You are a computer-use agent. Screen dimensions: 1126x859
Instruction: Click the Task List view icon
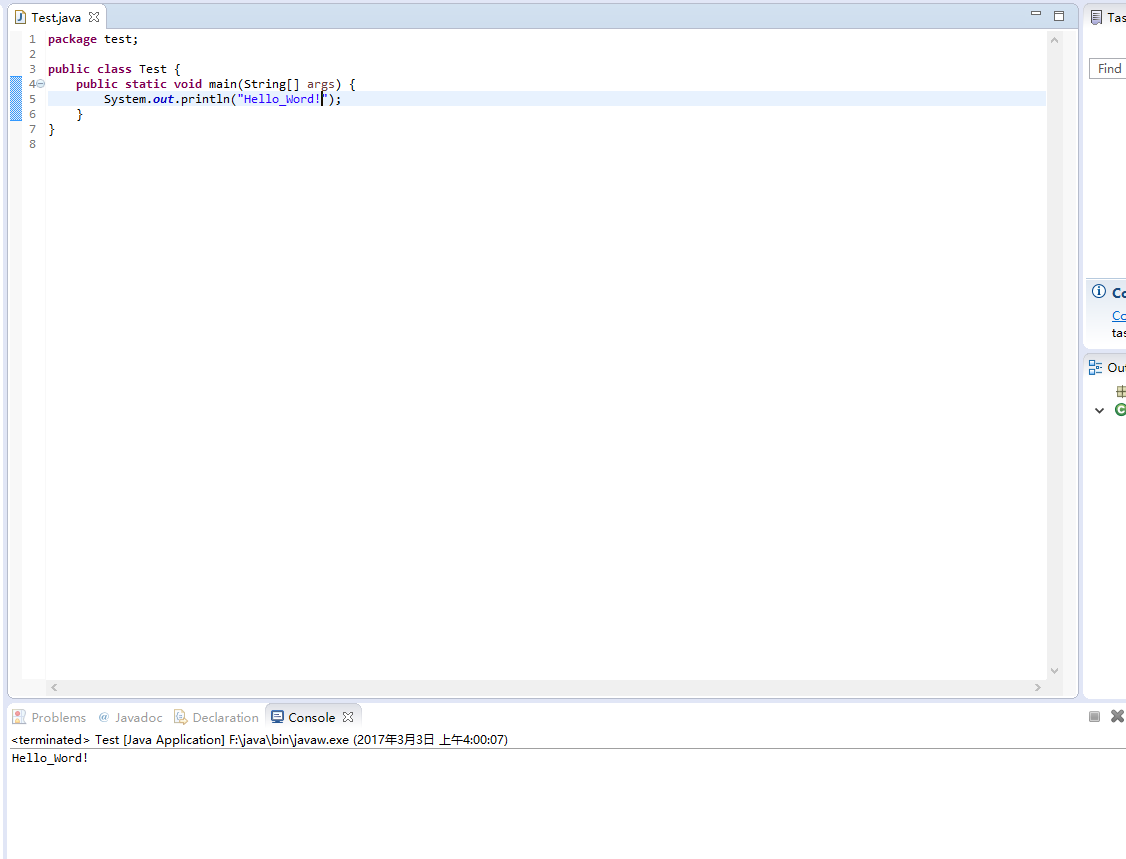pos(1097,17)
